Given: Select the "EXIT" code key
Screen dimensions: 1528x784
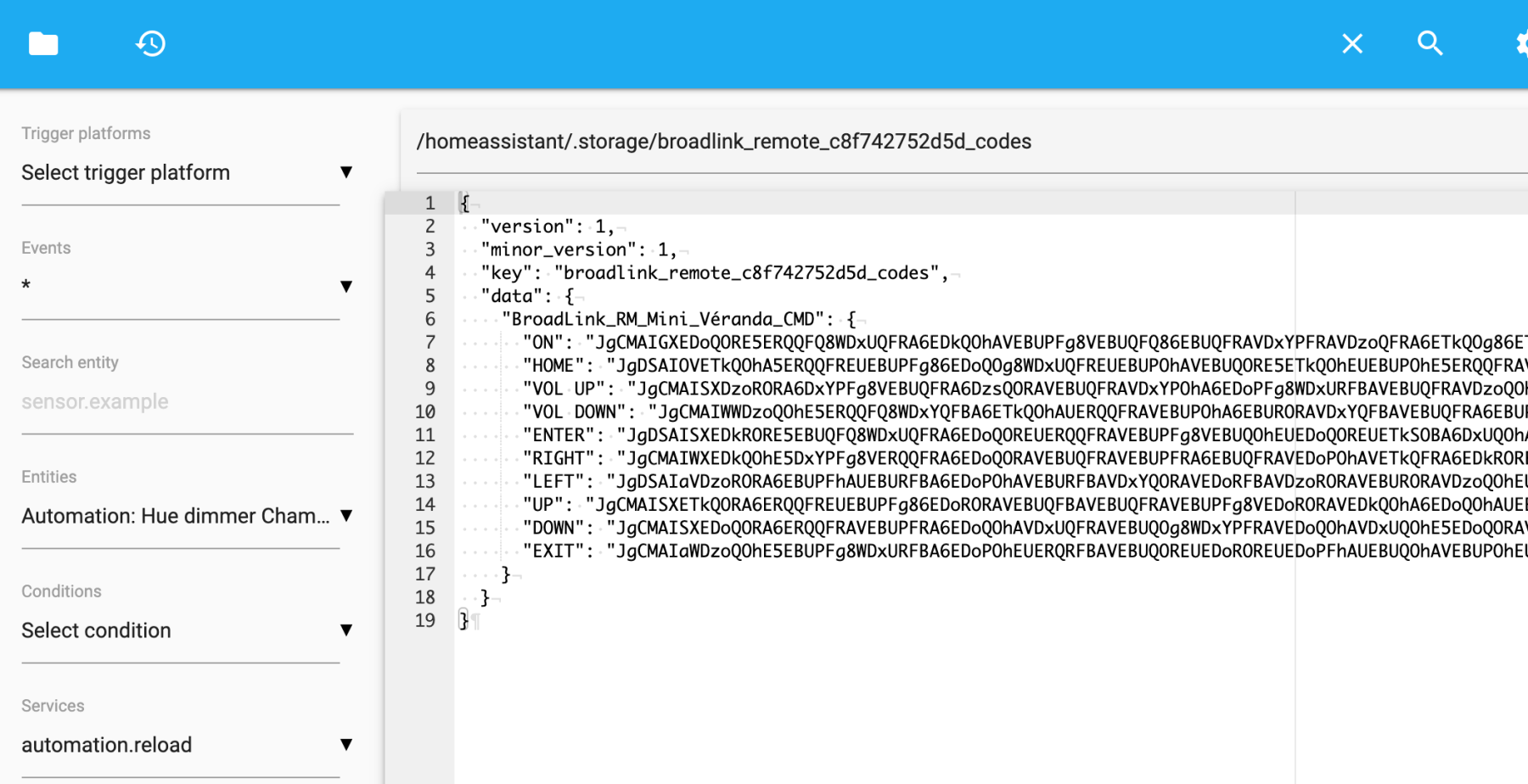Looking at the screenshot, I should pos(553,551).
